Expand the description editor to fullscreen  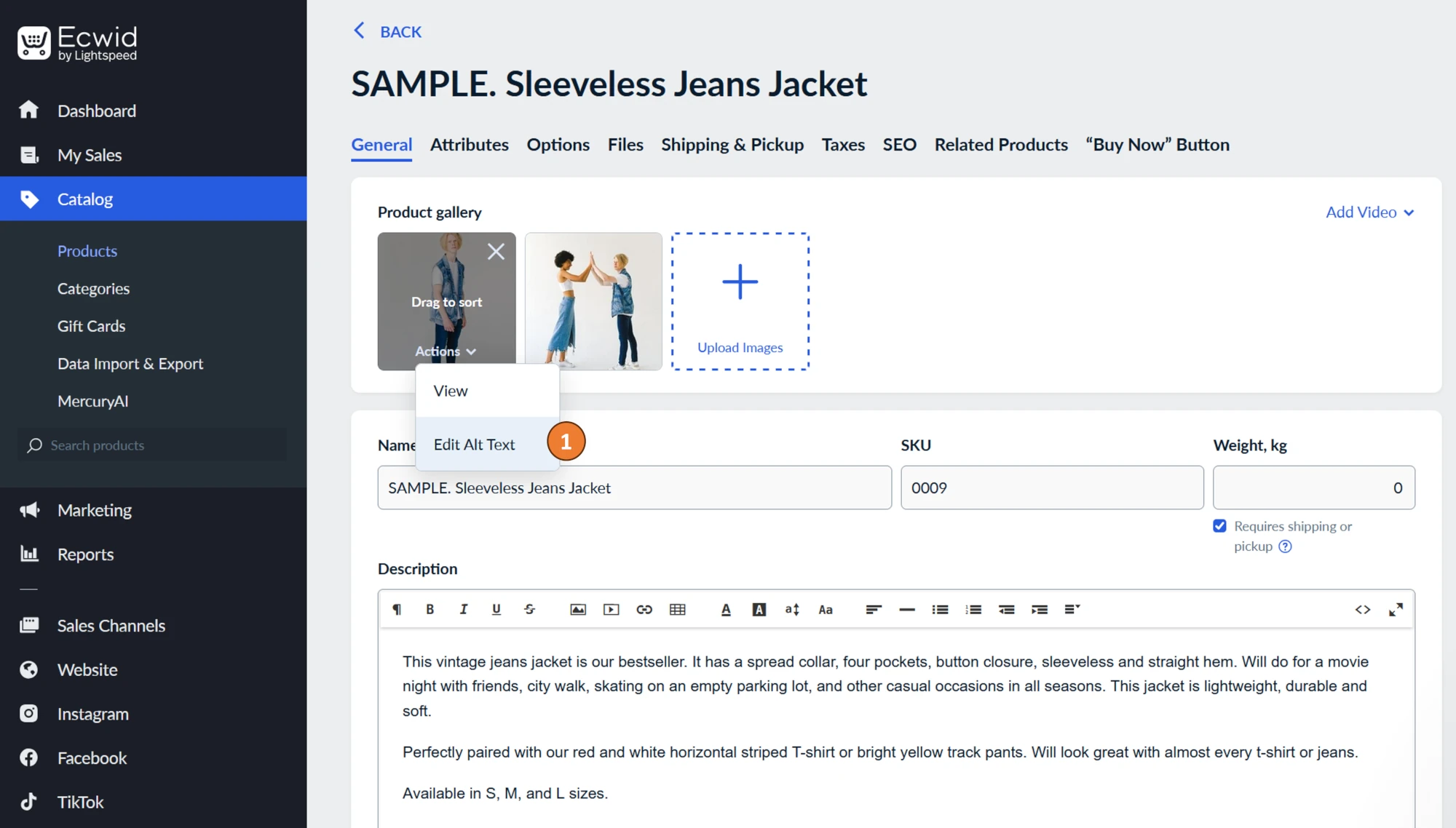point(1396,609)
